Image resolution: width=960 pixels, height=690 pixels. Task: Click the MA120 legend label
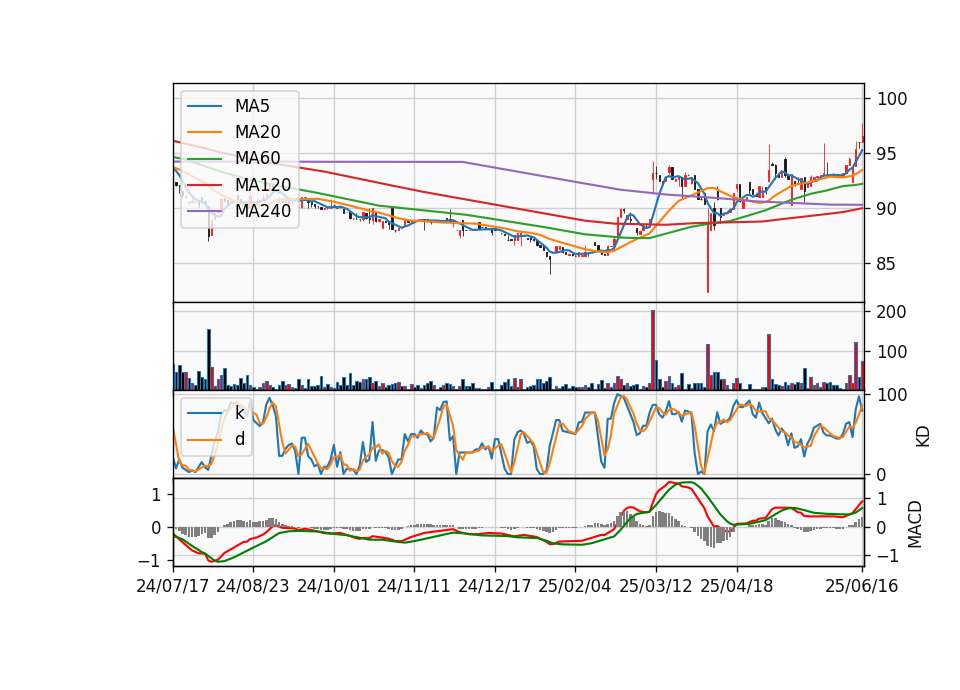(263, 185)
